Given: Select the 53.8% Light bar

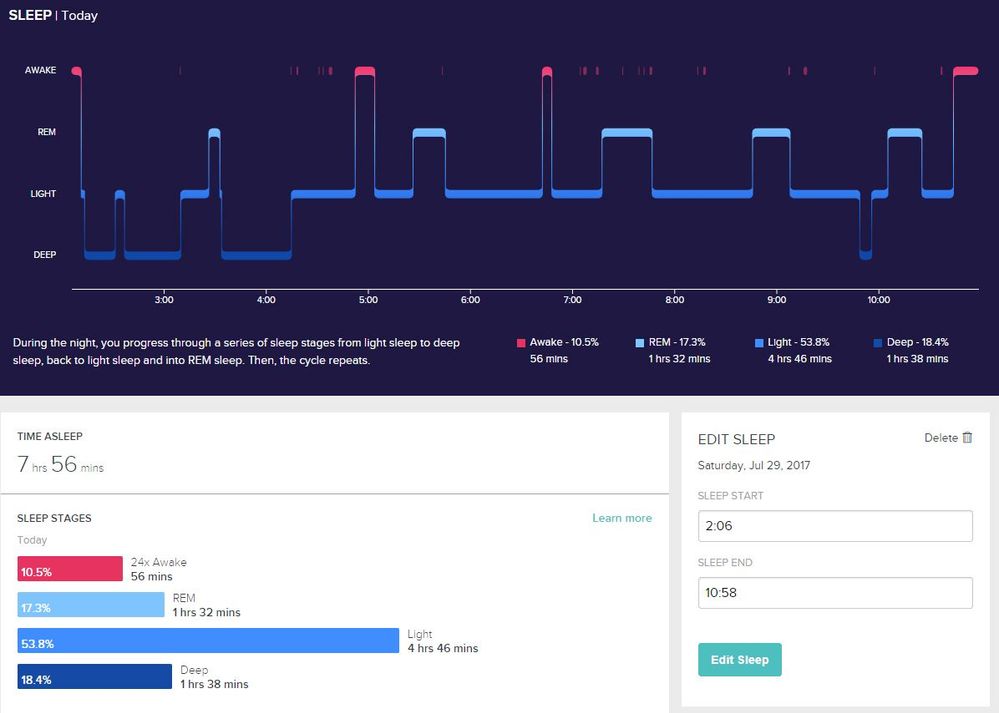Looking at the screenshot, I should 208,640.
